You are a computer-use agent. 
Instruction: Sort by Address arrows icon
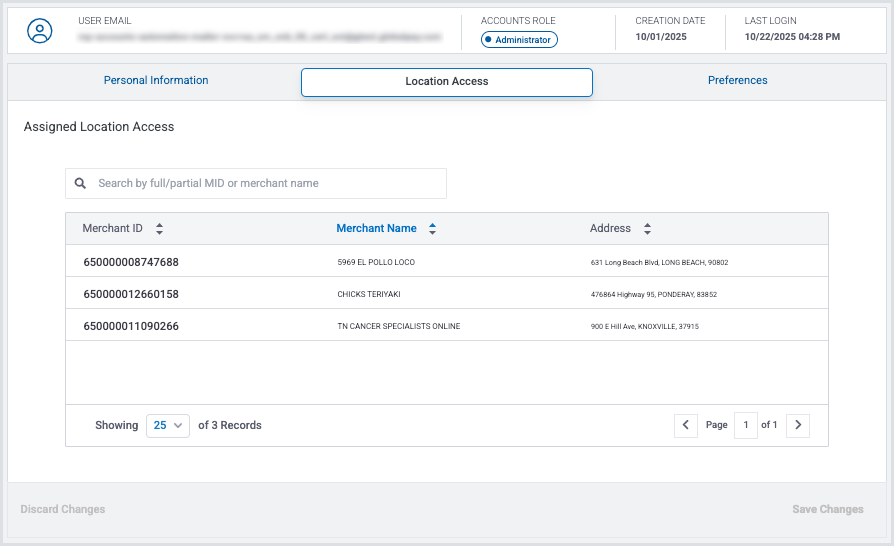pos(647,229)
